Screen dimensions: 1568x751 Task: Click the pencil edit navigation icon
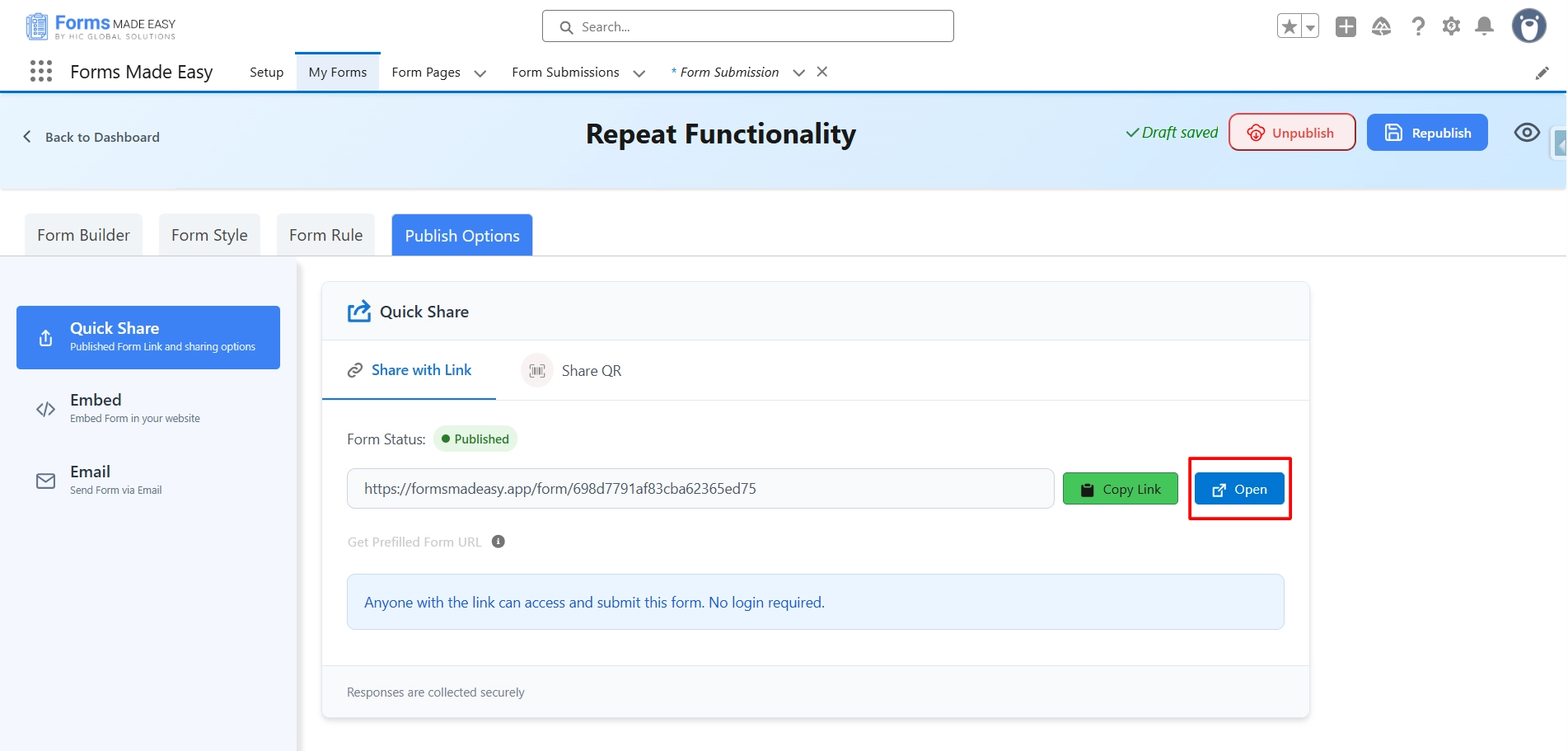point(1542,73)
